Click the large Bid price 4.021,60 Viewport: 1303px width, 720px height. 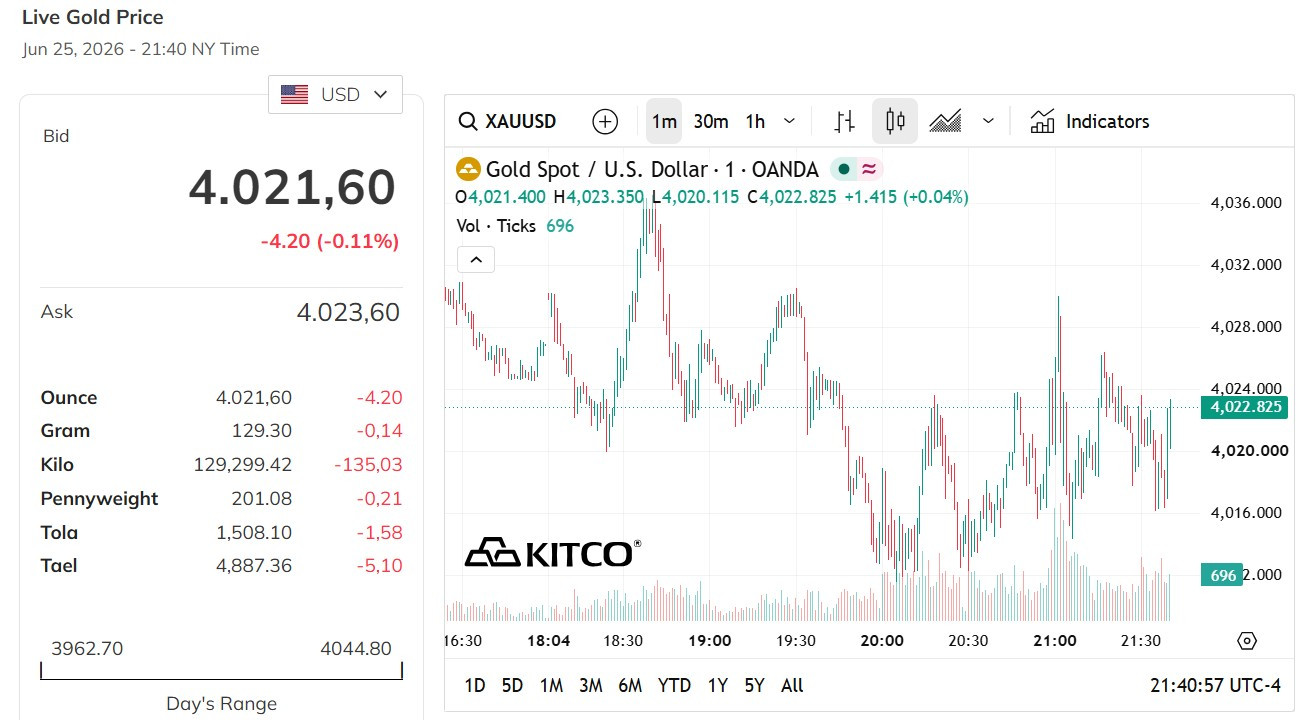coord(292,188)
